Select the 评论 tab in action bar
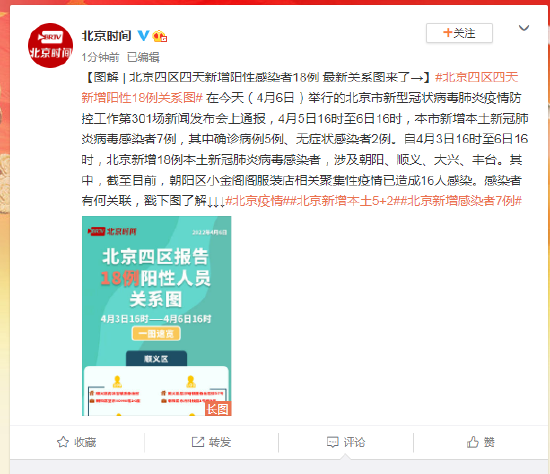The image size is (550, 474). click(346, 442)
